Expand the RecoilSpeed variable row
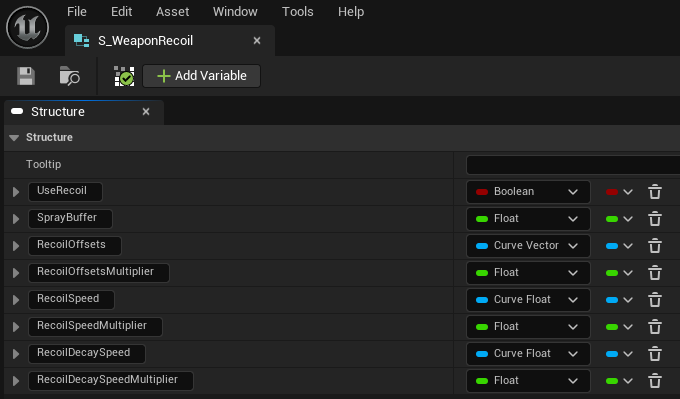This screenshot has width=680, height=399. pos(16,300)
